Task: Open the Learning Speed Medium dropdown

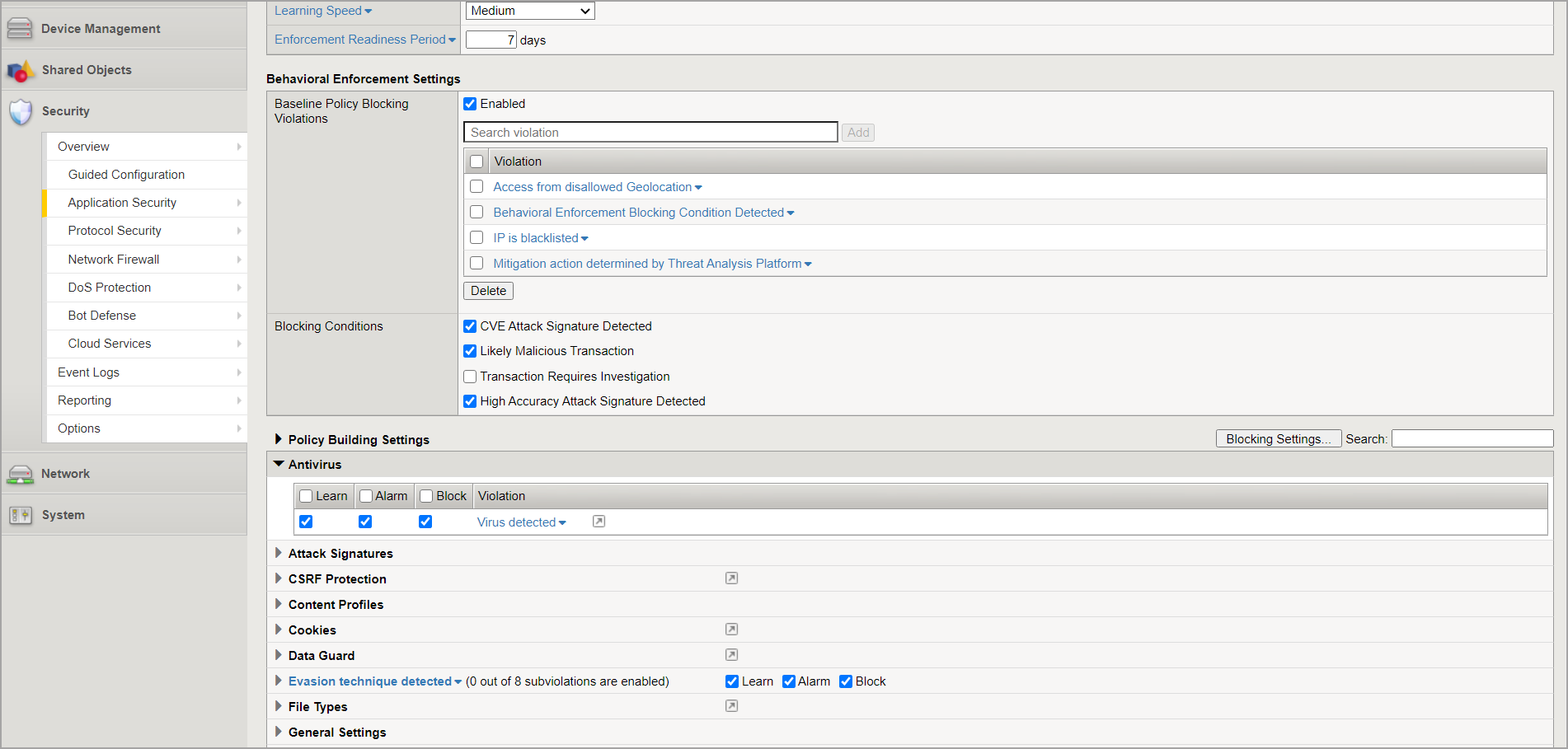Action: [x=530, y=11]
